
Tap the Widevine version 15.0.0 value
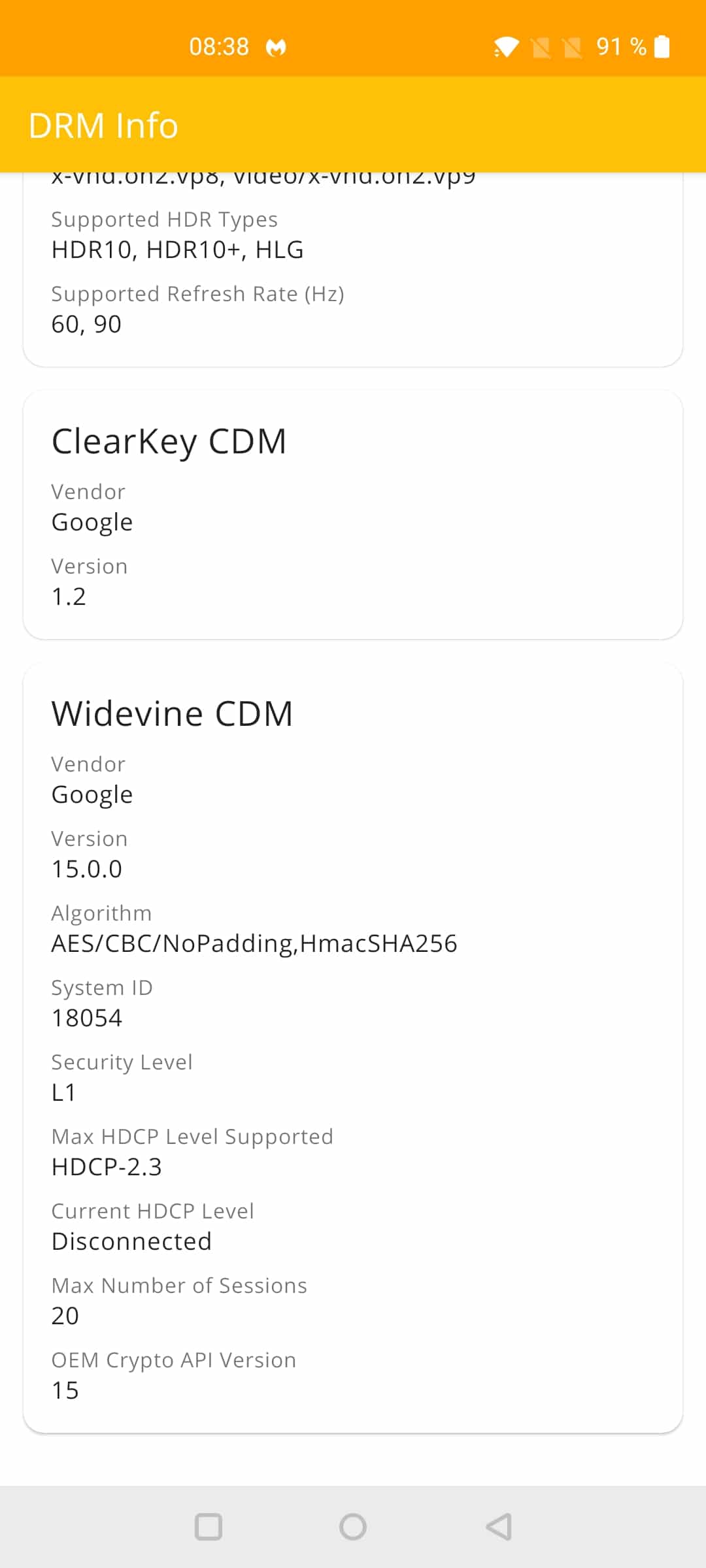coord(87,869)
